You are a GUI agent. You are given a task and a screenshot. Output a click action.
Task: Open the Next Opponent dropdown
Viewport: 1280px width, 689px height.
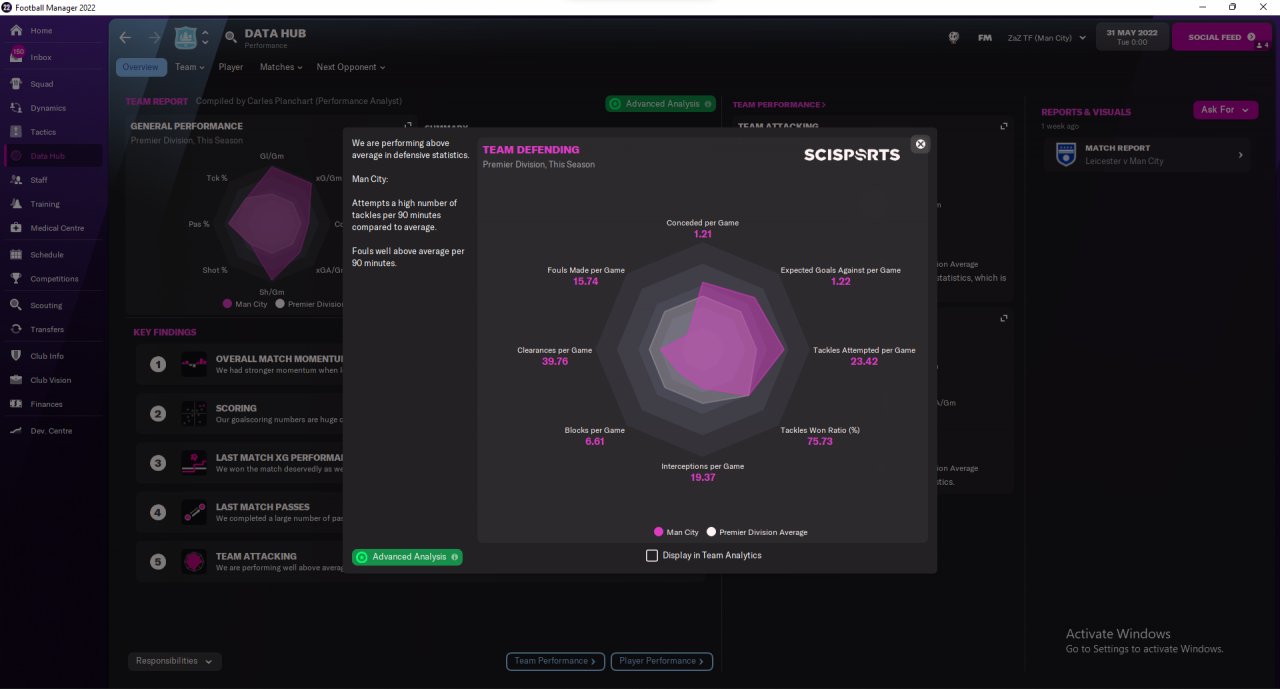pyautogui.click(x=351, y=67)
